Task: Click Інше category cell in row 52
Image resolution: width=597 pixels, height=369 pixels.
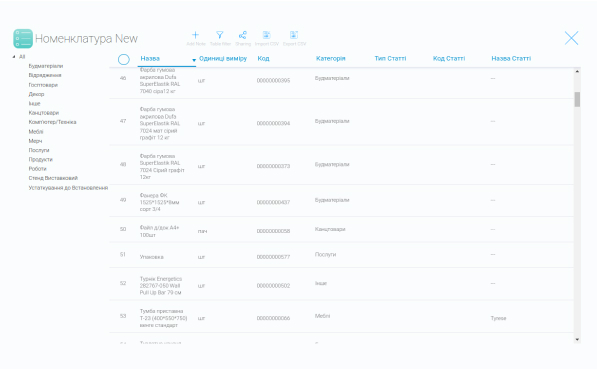Action: (321, 283)
